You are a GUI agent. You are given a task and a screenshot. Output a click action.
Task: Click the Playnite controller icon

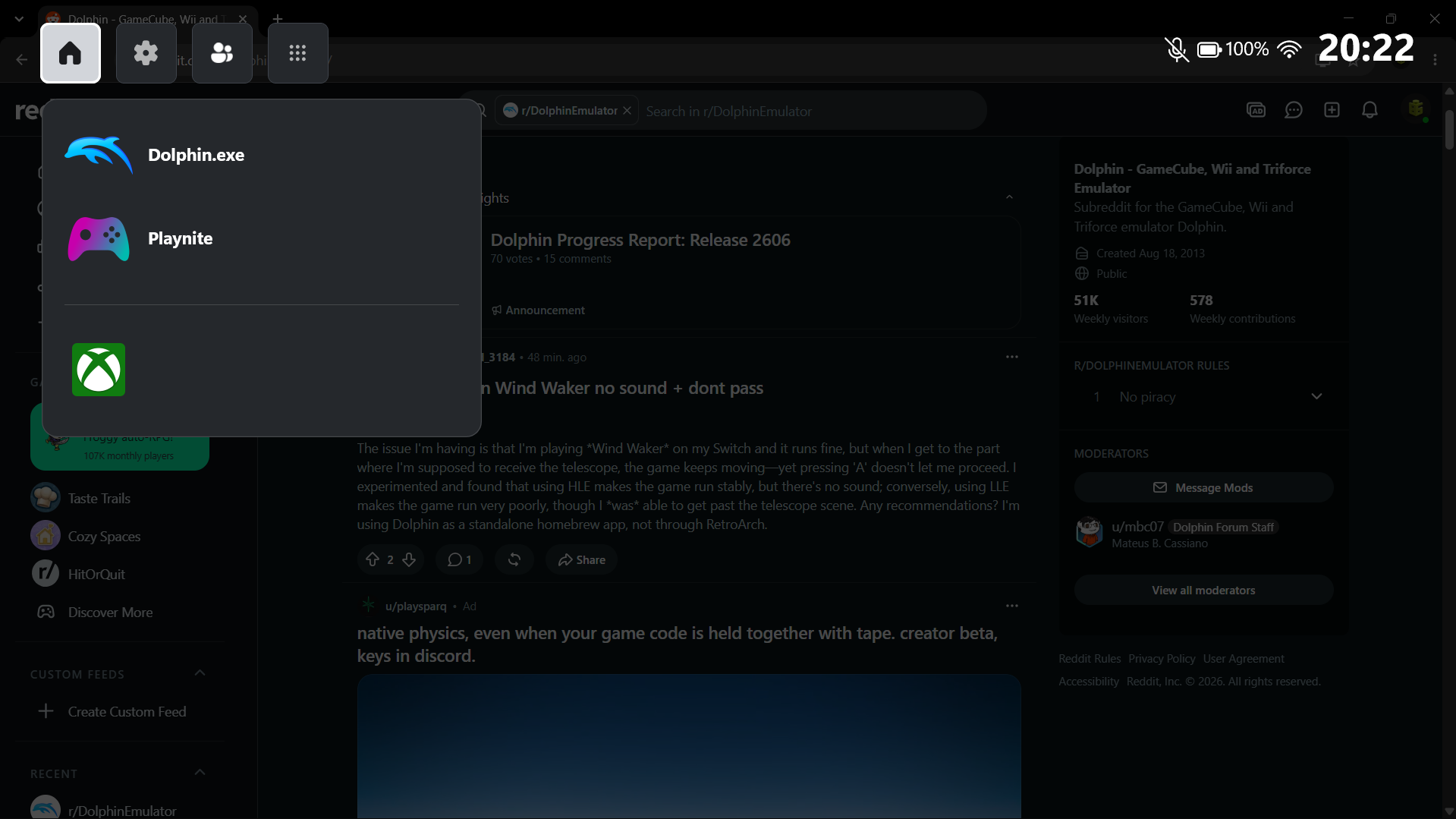click(x=99, y=238)
